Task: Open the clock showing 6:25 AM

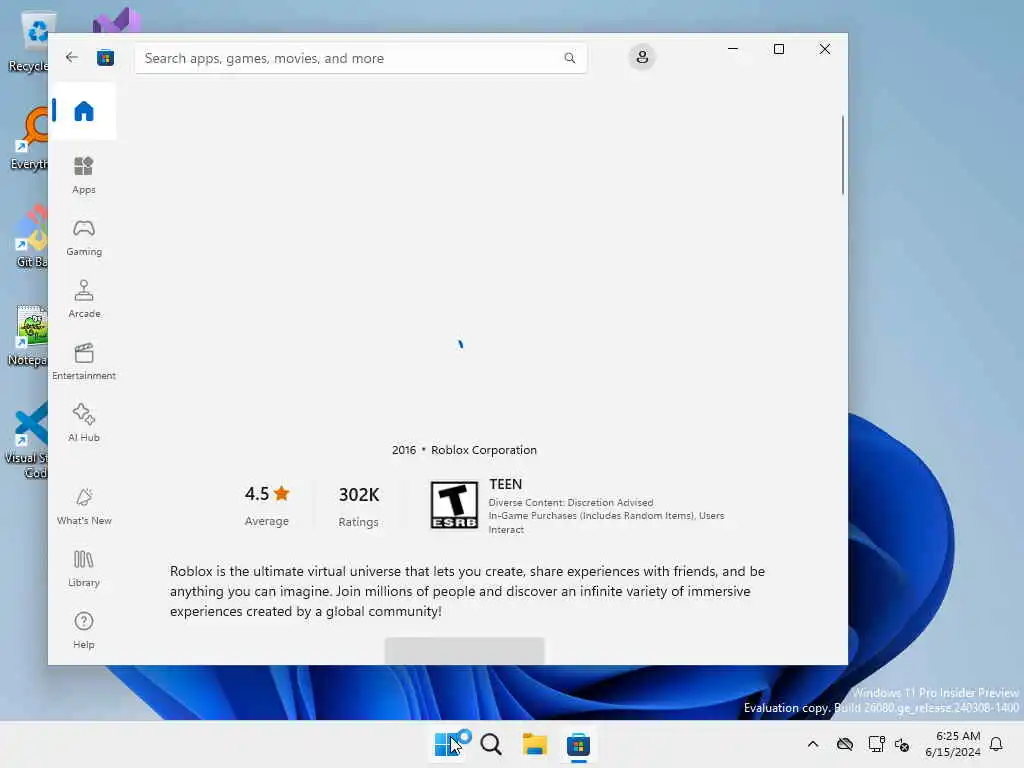Action: [x=952, y=744]
